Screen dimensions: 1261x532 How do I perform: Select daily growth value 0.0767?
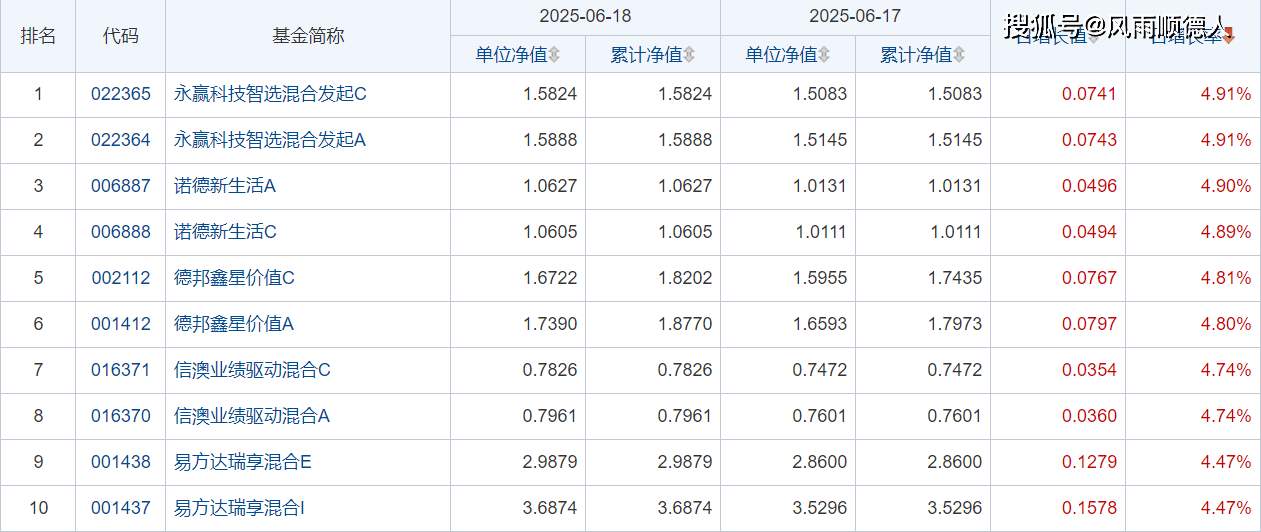(1089, 278)
